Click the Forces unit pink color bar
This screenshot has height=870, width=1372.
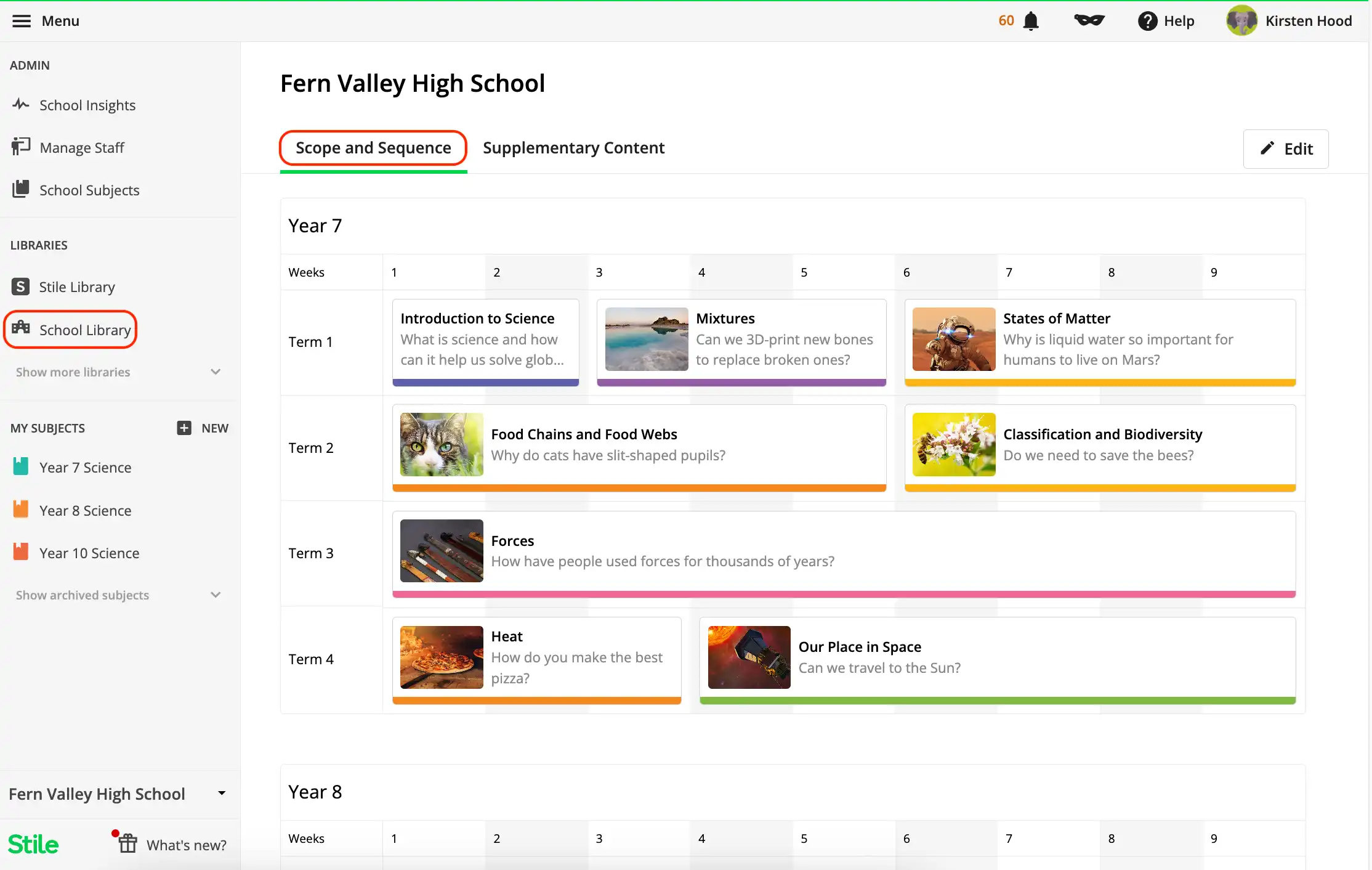844,594
